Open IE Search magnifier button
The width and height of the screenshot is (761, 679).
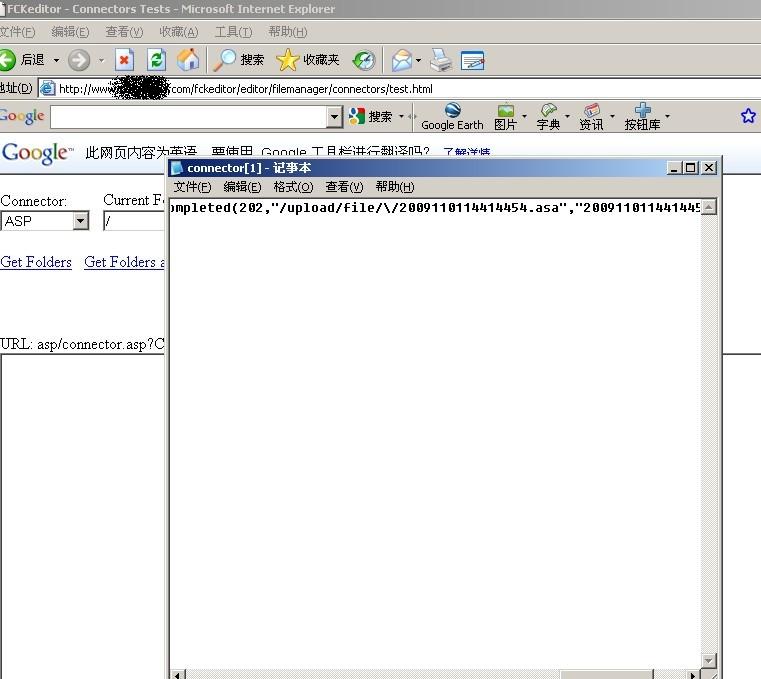238,60
